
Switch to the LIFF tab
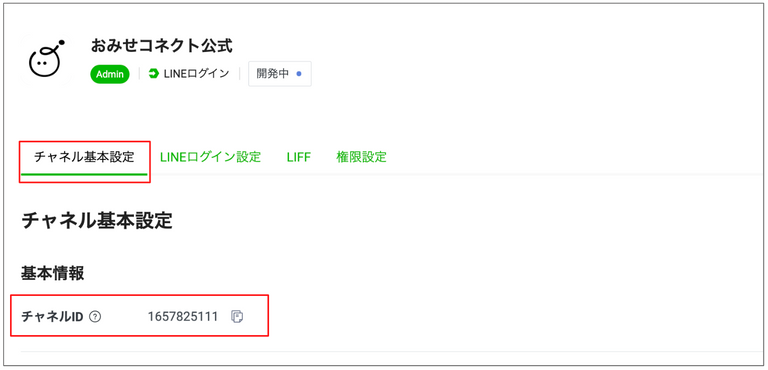point(299,157)
